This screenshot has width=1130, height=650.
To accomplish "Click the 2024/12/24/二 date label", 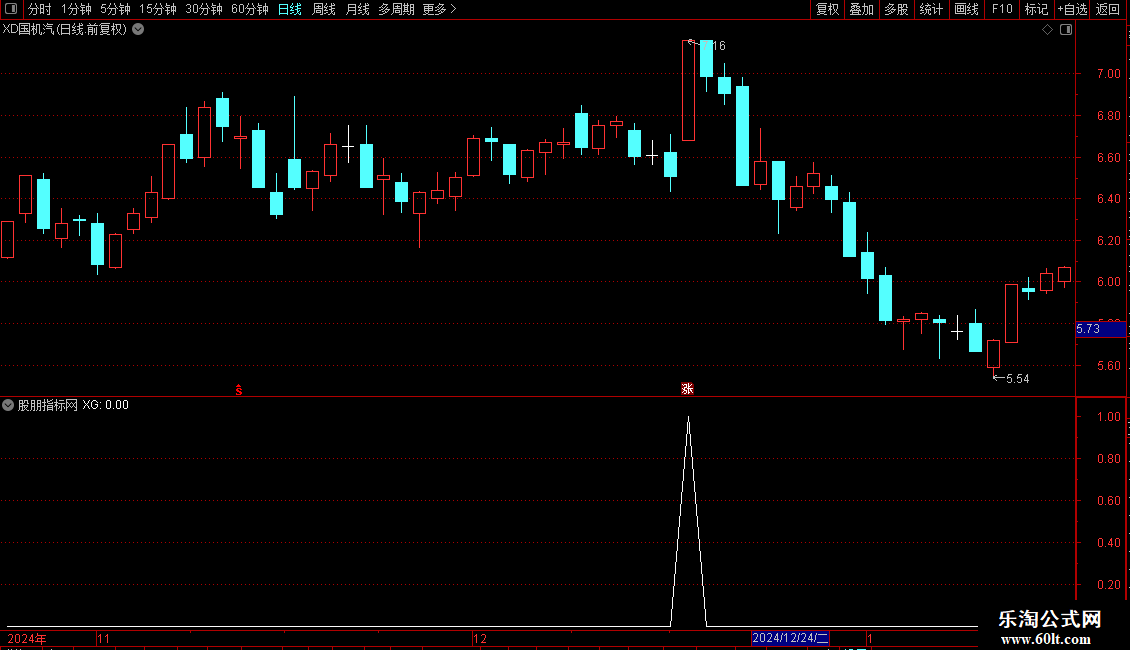I will click(x=790, y=638).
